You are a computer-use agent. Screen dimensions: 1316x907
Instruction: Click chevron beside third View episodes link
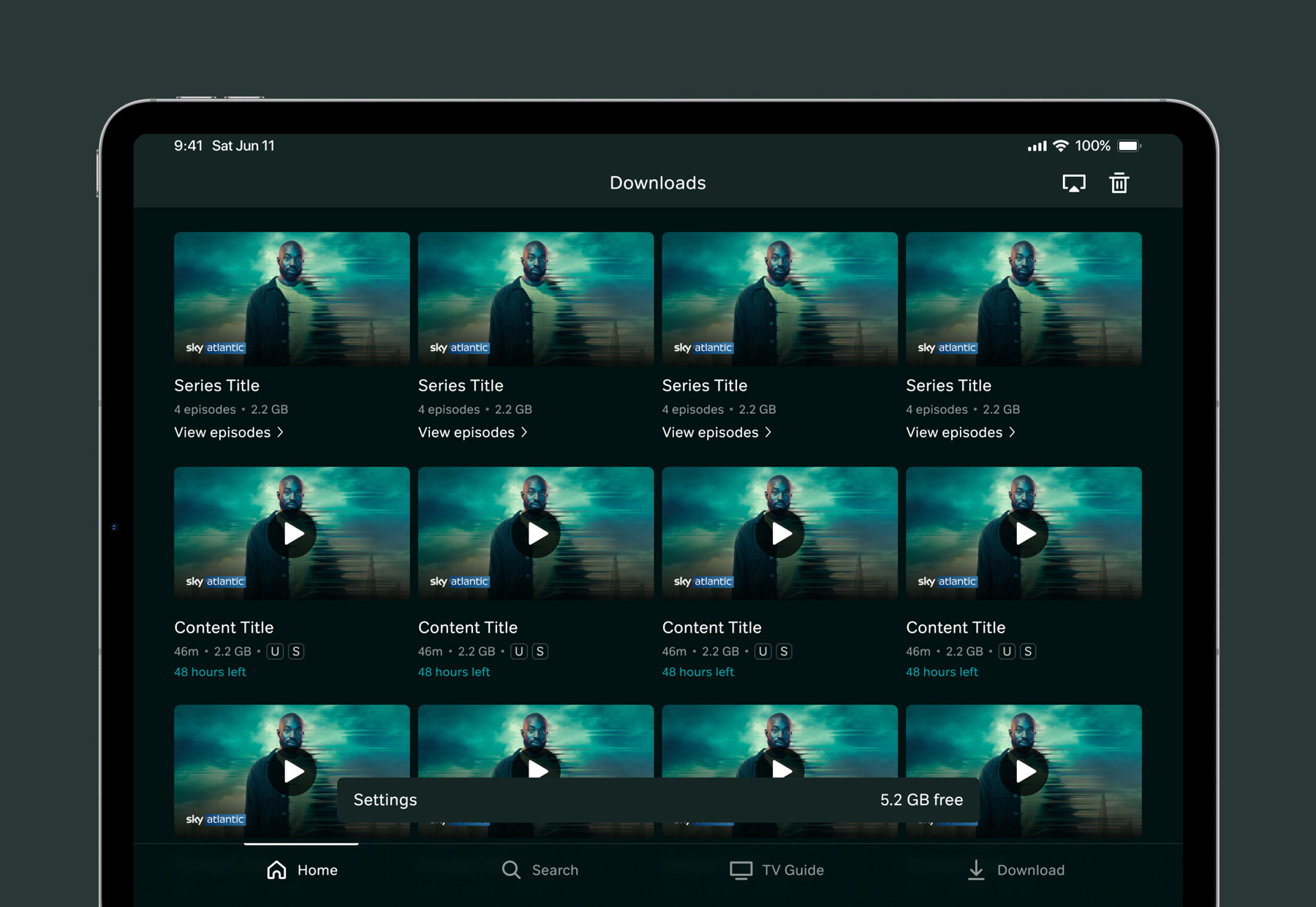click(x=768, y=432)
